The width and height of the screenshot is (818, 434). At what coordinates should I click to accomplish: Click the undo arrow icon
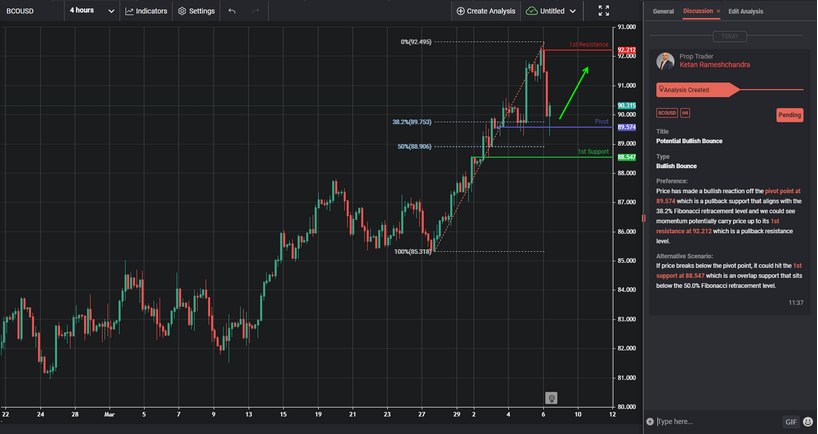click(232, 11)
